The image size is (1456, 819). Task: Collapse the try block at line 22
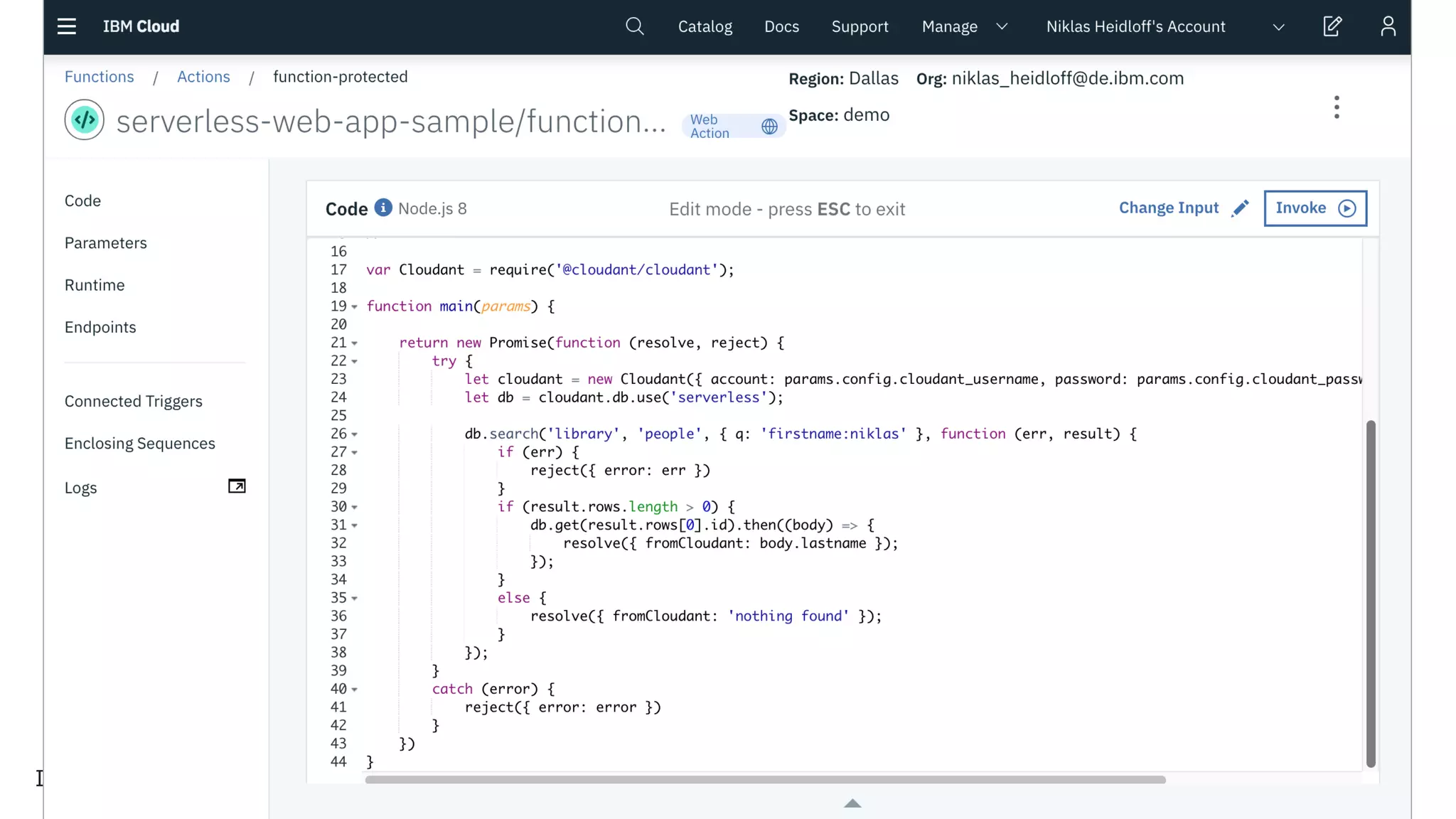click(354, 362)
